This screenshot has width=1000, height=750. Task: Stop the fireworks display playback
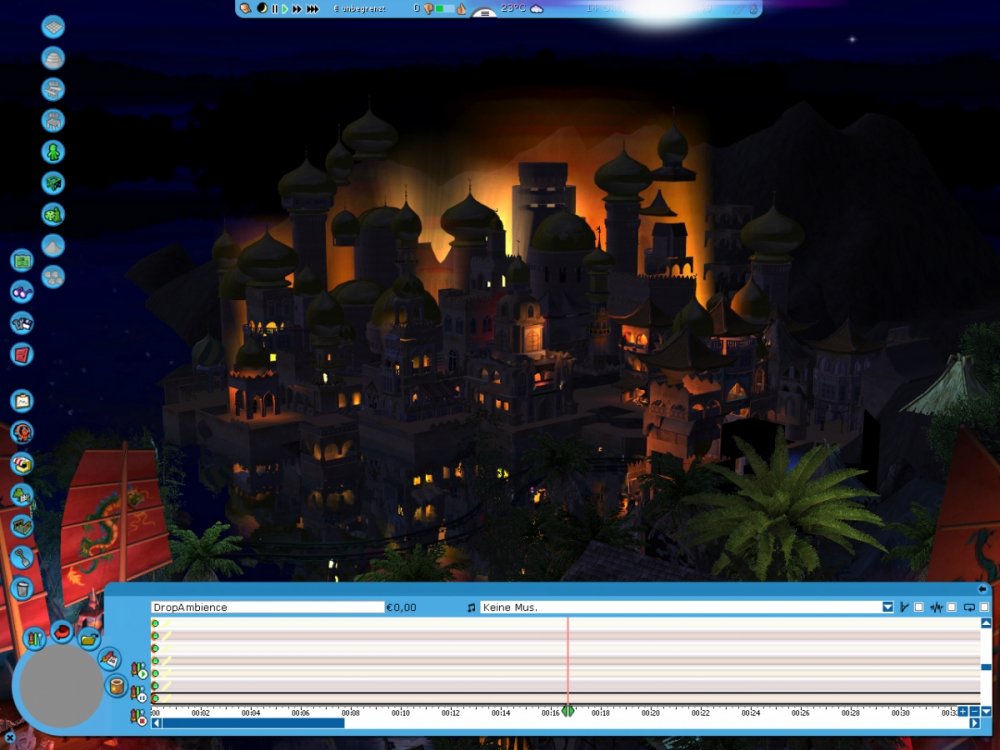click(142, 719)
